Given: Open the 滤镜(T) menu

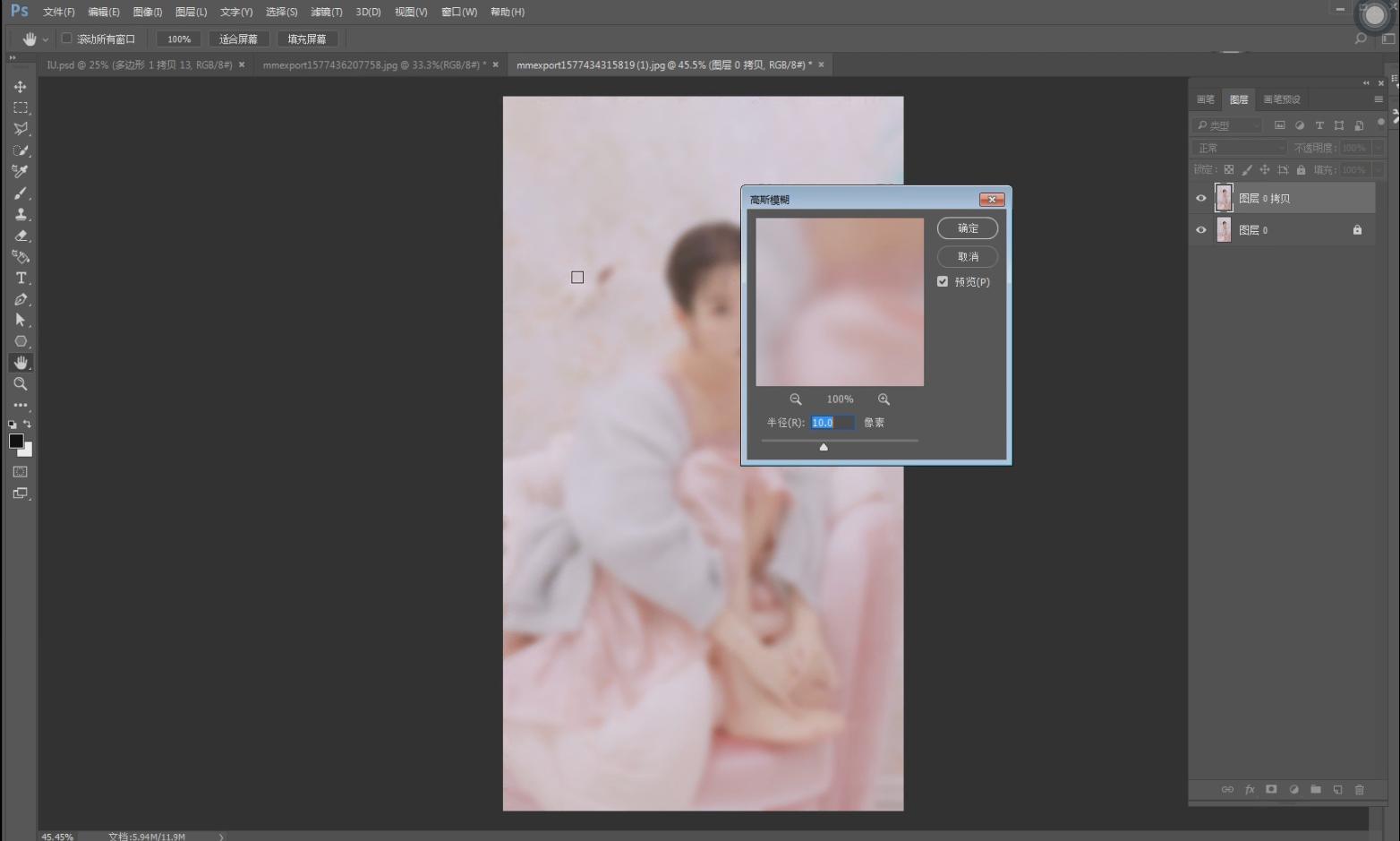Looking at the screenshot, I should coord(326,12).
